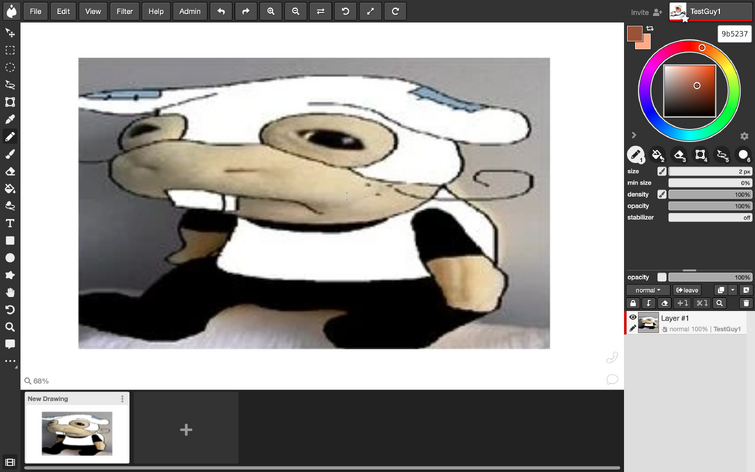Open the Admin menu
755x472 pixels.
(190, 11)
